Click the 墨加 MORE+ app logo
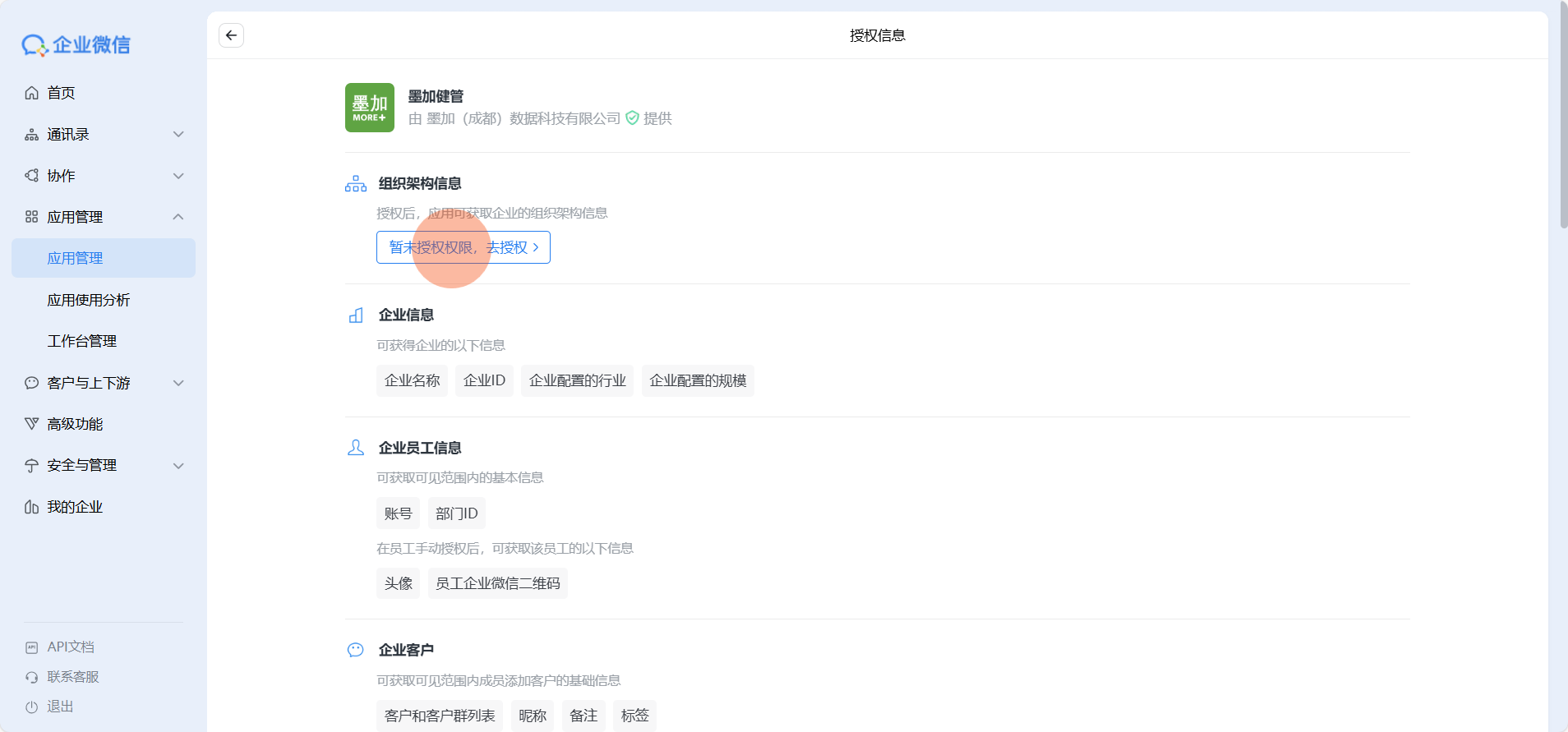The height and width of the screenshot is (732, 1568). 369,108
